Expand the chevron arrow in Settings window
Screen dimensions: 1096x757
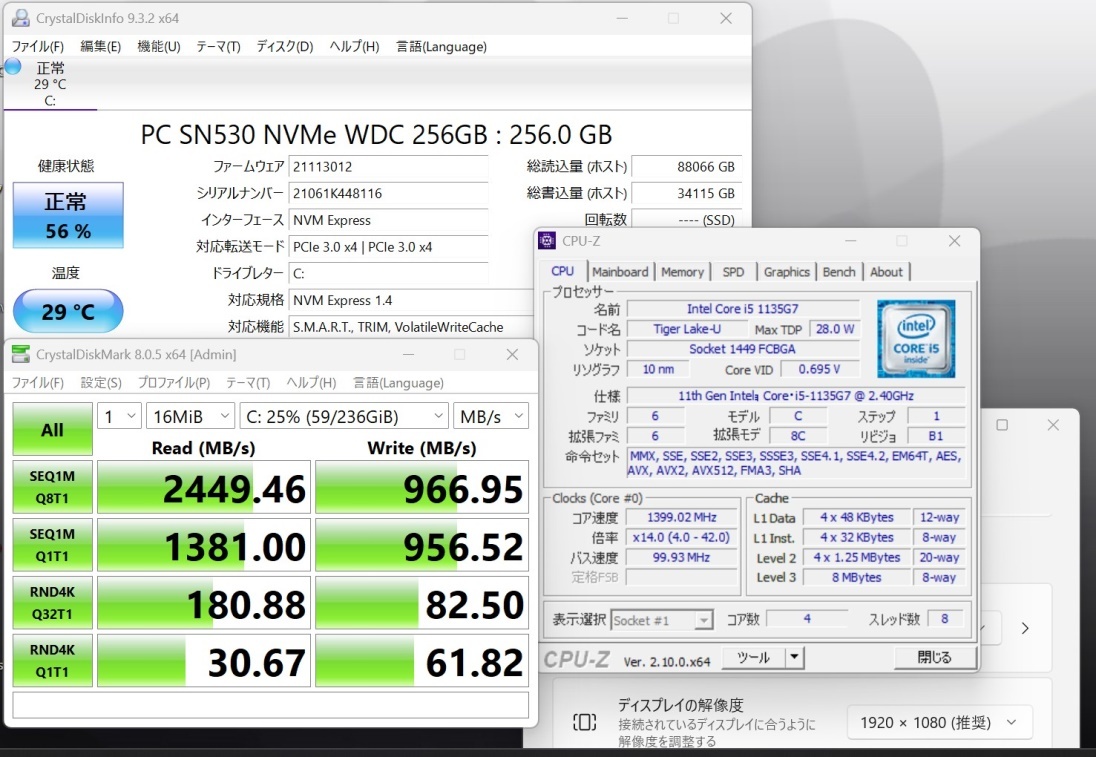(x=1025, y=628)
